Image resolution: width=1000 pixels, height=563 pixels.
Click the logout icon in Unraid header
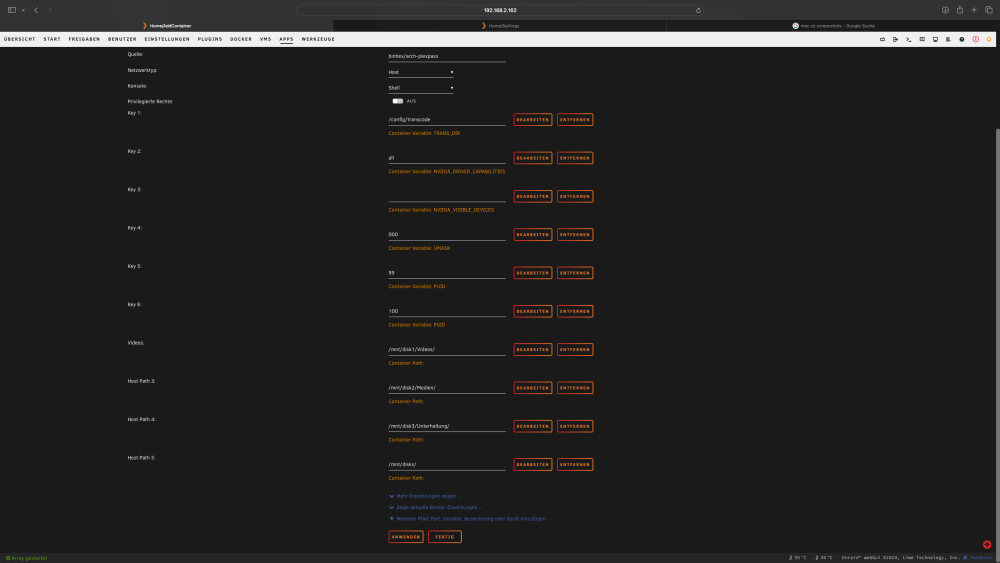pyautogui.click(x=895, y=40)
